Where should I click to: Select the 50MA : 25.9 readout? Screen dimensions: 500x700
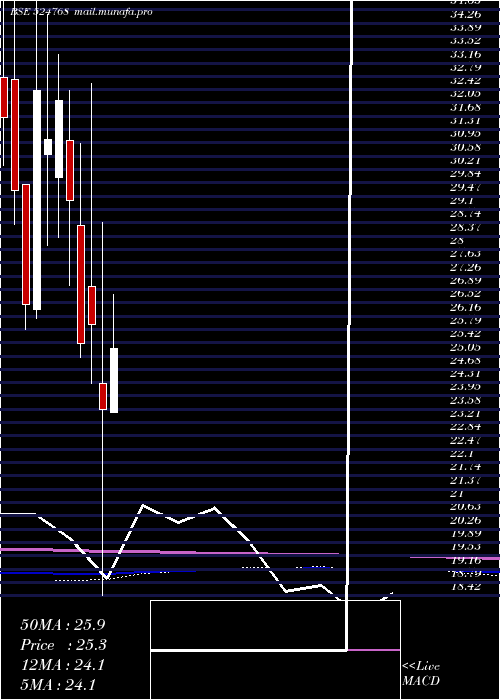(63, 625)
